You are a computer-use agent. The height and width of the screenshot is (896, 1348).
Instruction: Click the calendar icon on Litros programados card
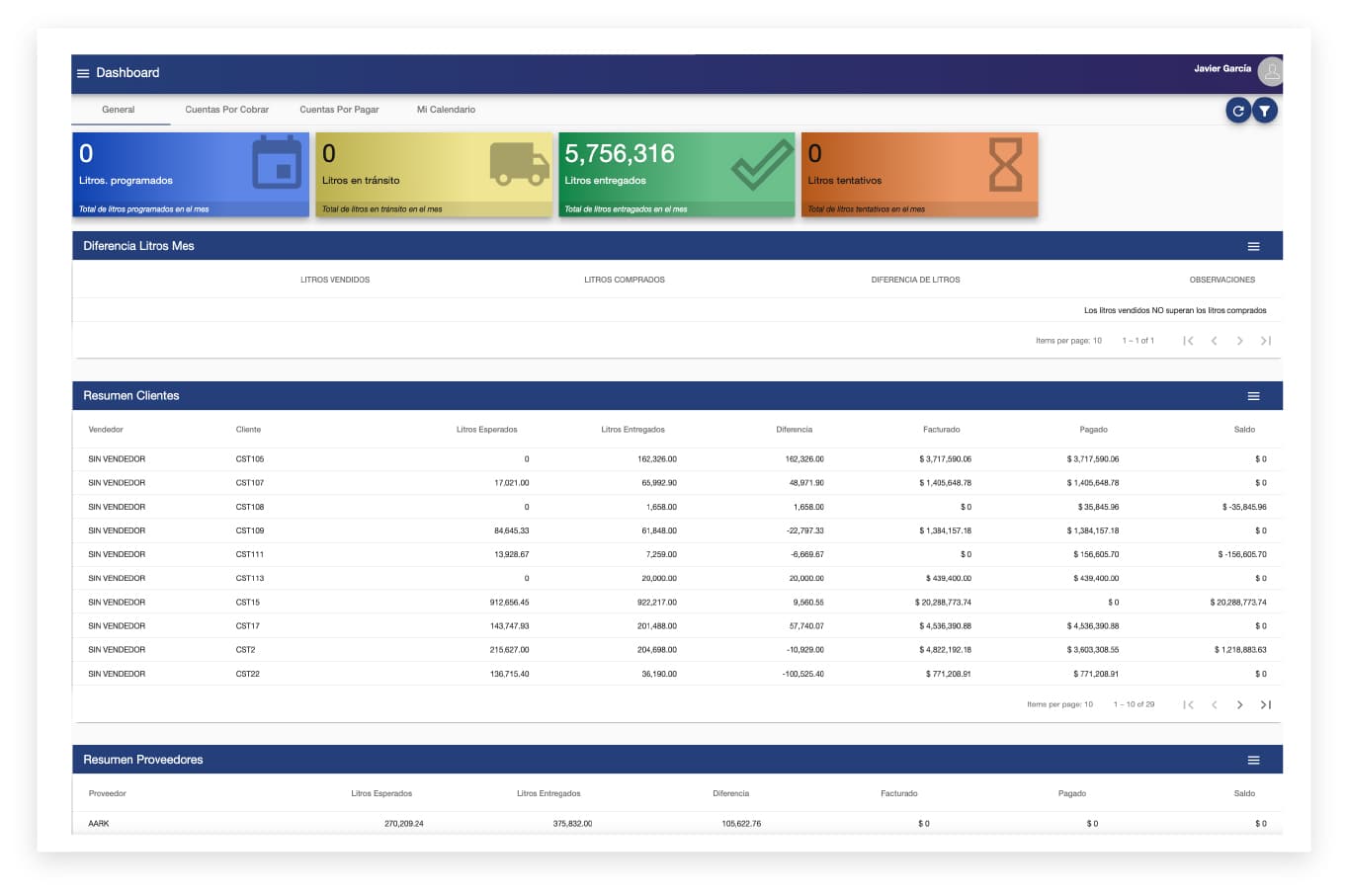coord(276,164)
